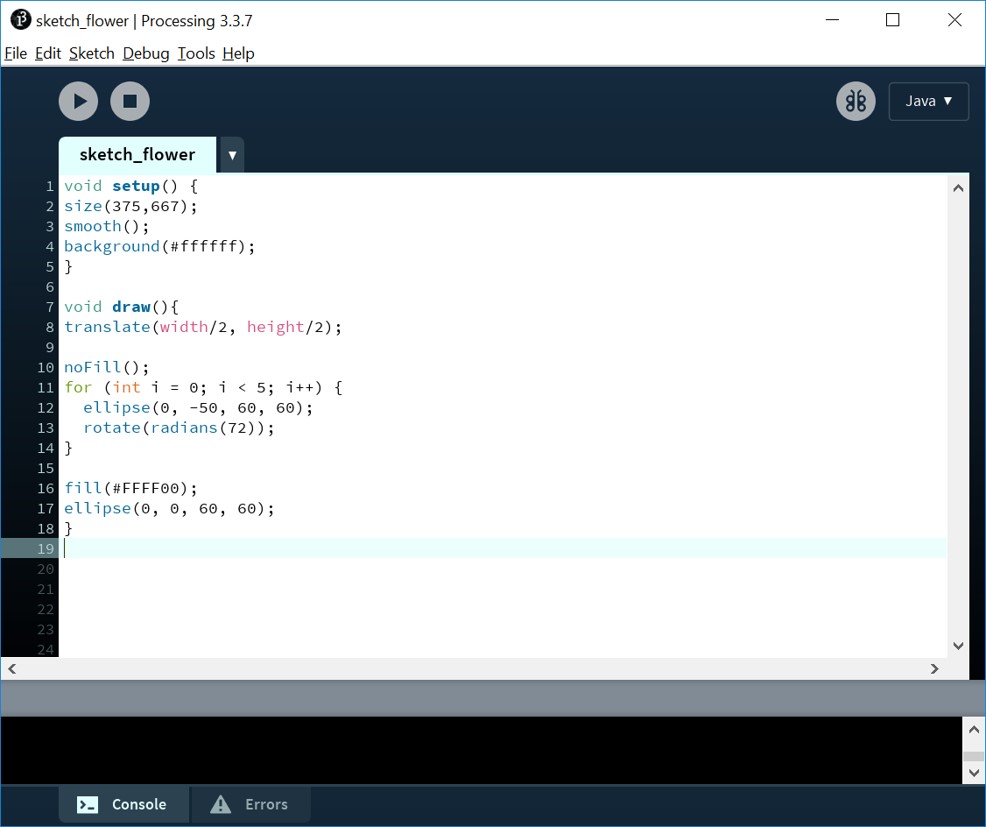Click the 'smooth();' code line
The image size is (986, 827).
pos(106,226)
